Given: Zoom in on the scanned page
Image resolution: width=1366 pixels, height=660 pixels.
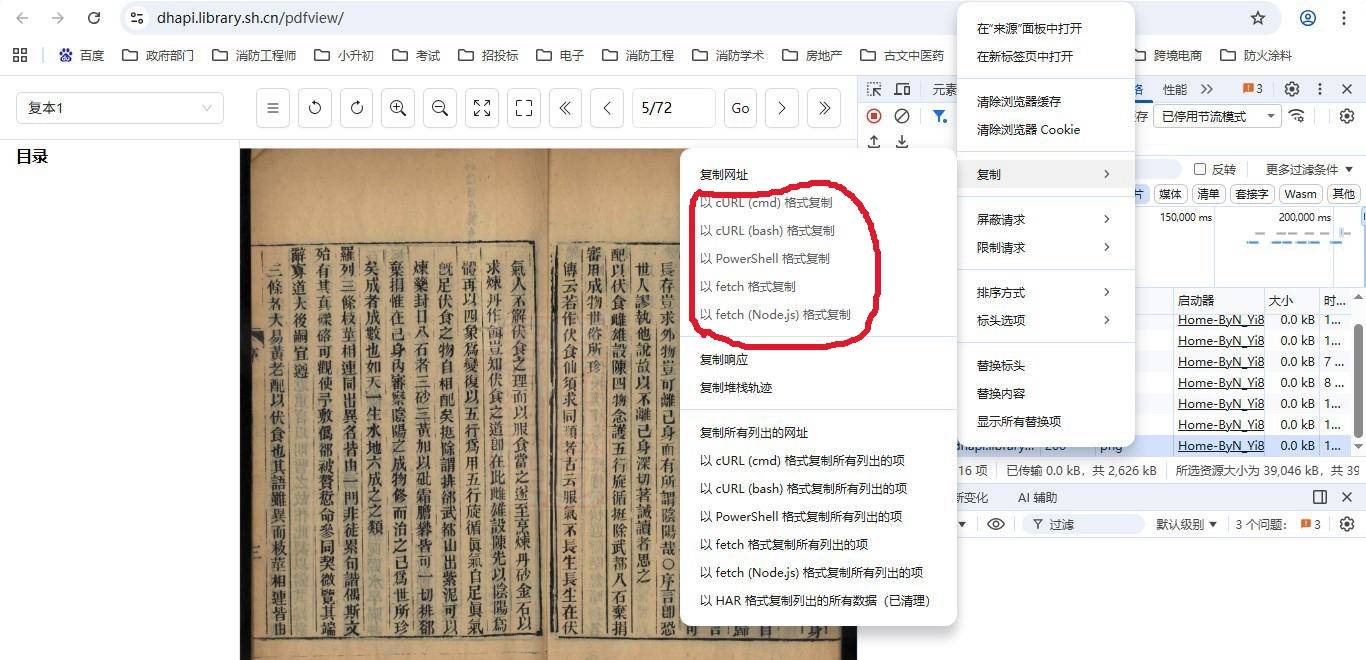Looking at the screenshot, I should click(398, 108).
